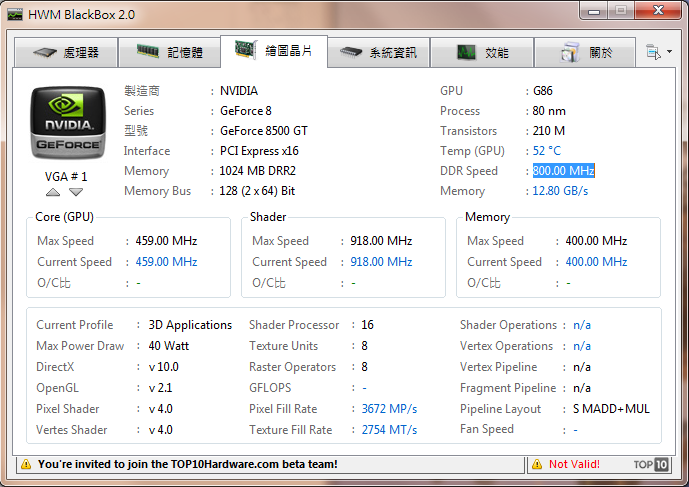Click the DirectX v 10.0 value

coord(163,367)
